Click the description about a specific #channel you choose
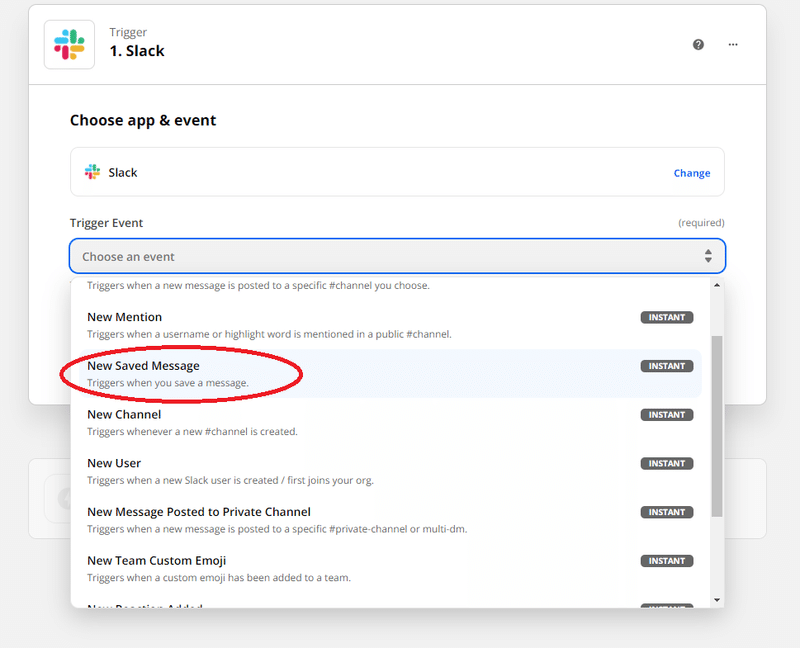Image resolution: width=800 pixels, height=648 pixels. pyautogui.click(x=258, y=285)
